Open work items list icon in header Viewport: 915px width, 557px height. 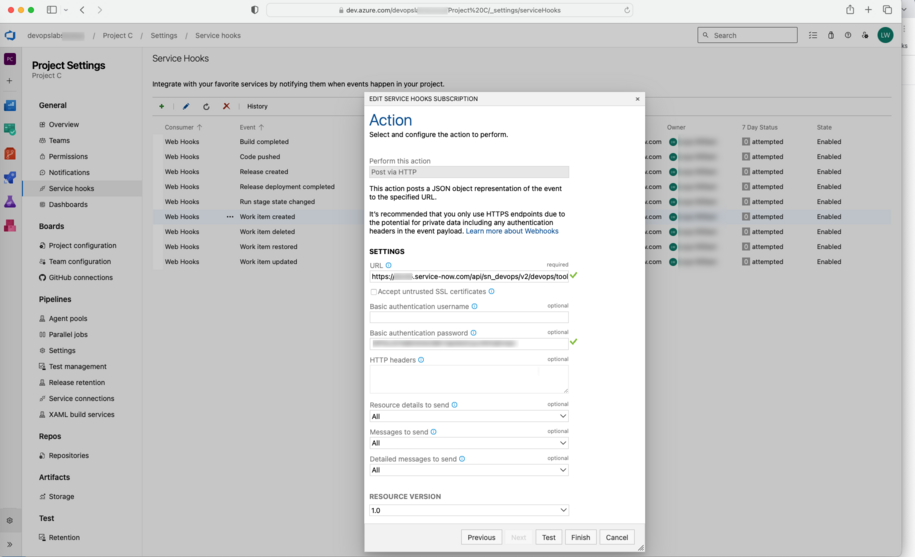click(813, 36)
